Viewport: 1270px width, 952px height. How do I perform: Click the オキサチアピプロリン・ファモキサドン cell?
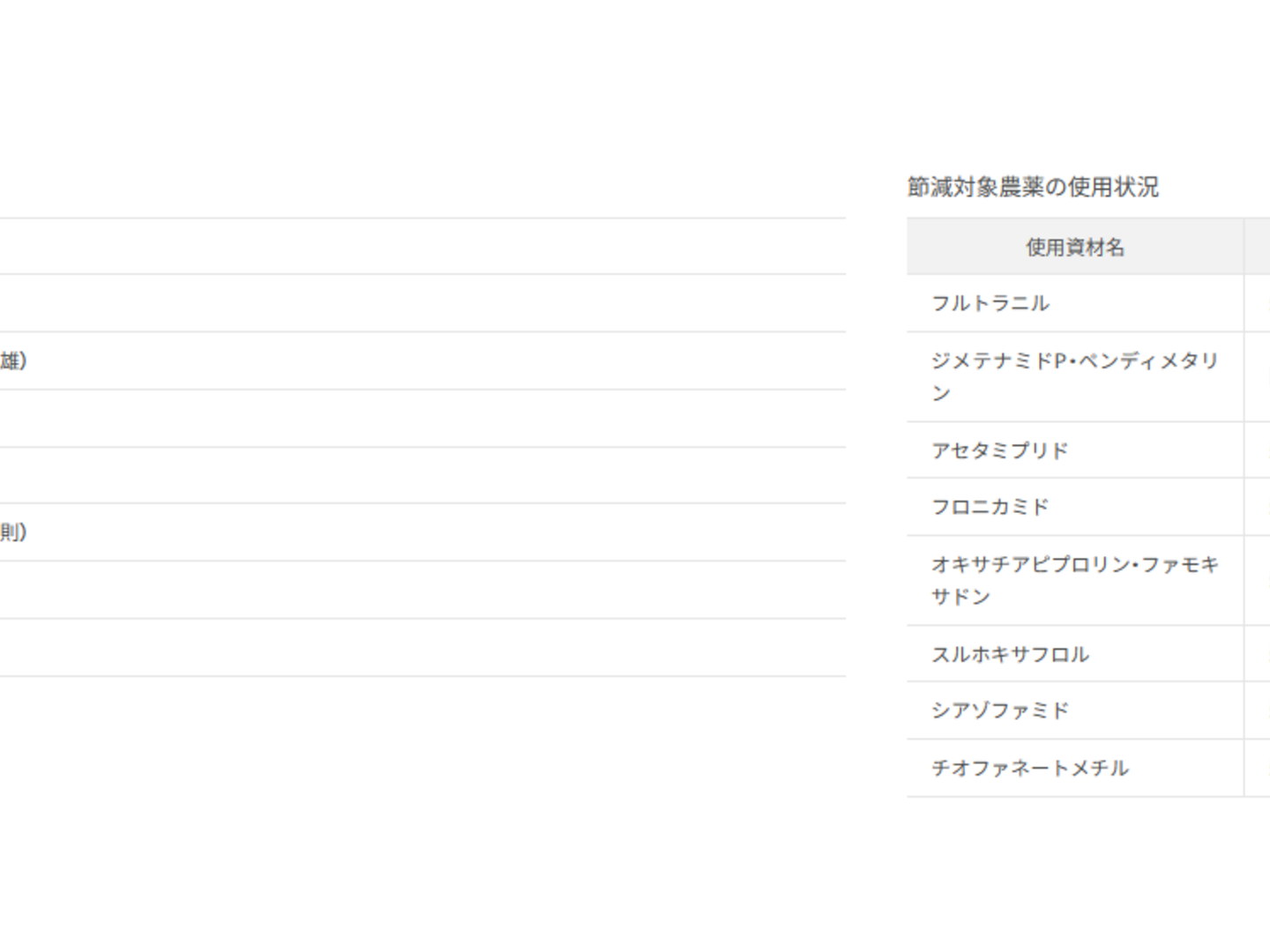pos(1074,580)
